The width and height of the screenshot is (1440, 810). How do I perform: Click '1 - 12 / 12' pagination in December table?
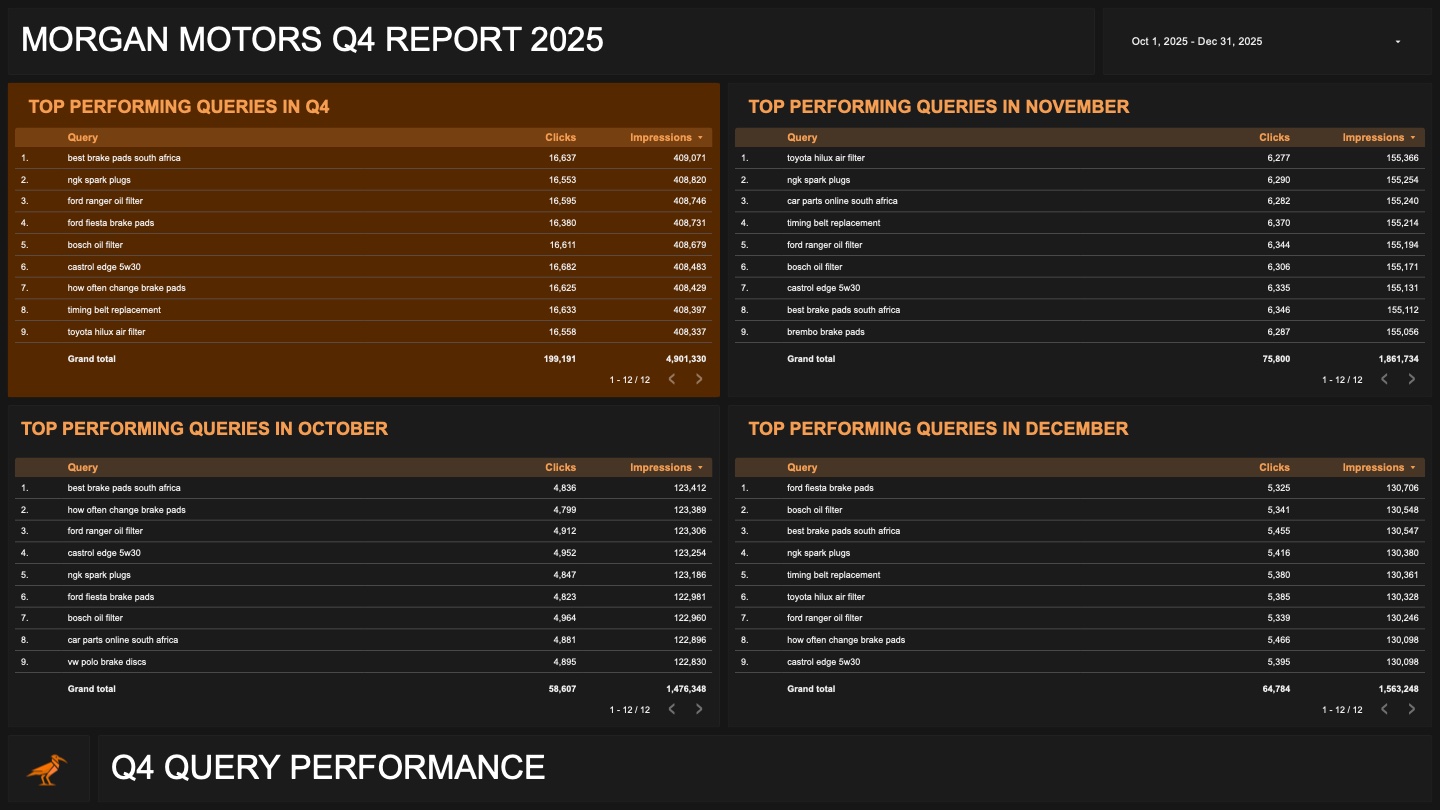tap(1342, 710)
